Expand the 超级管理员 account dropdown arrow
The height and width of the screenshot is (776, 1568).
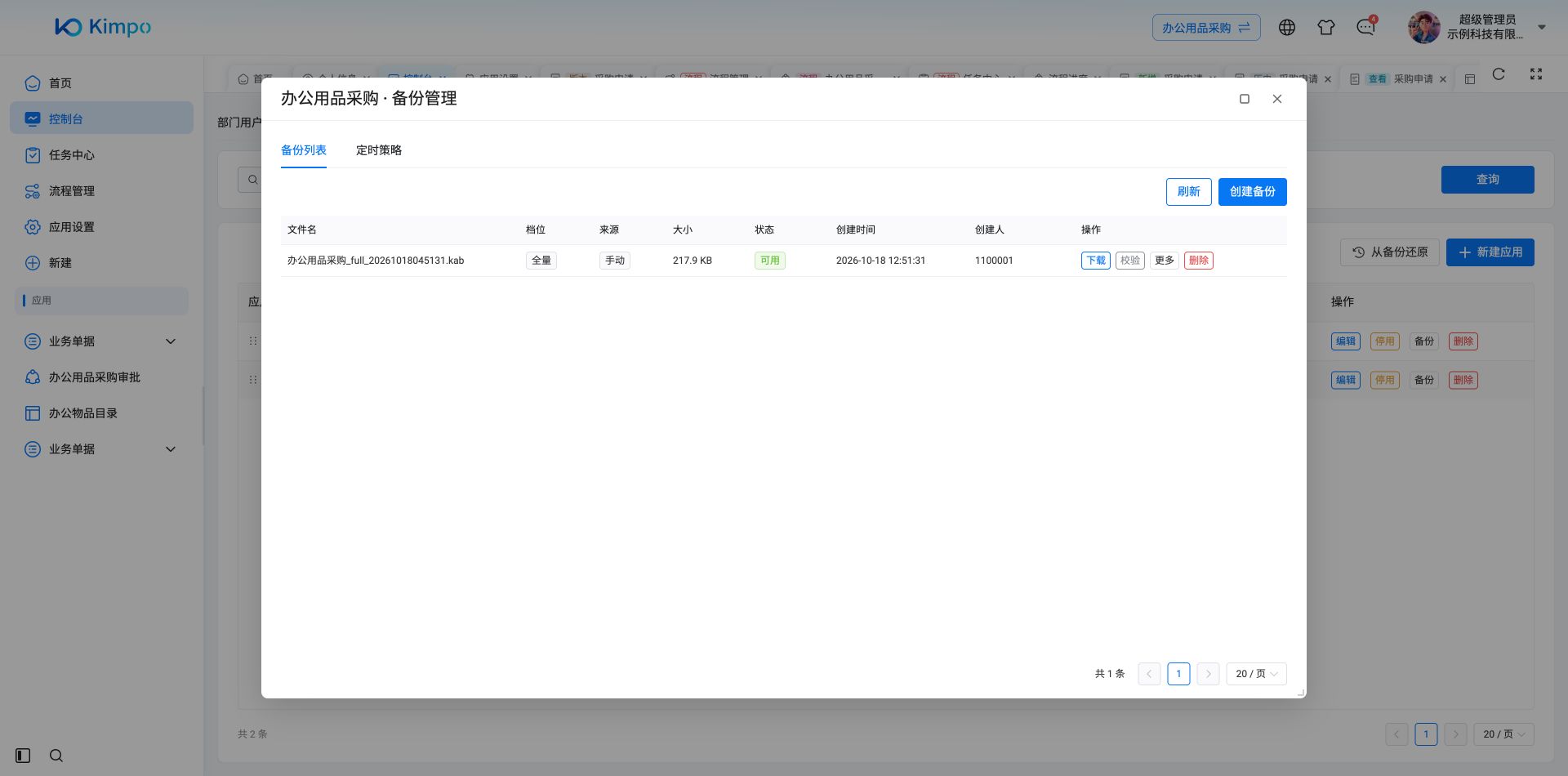pos(1542,27)
